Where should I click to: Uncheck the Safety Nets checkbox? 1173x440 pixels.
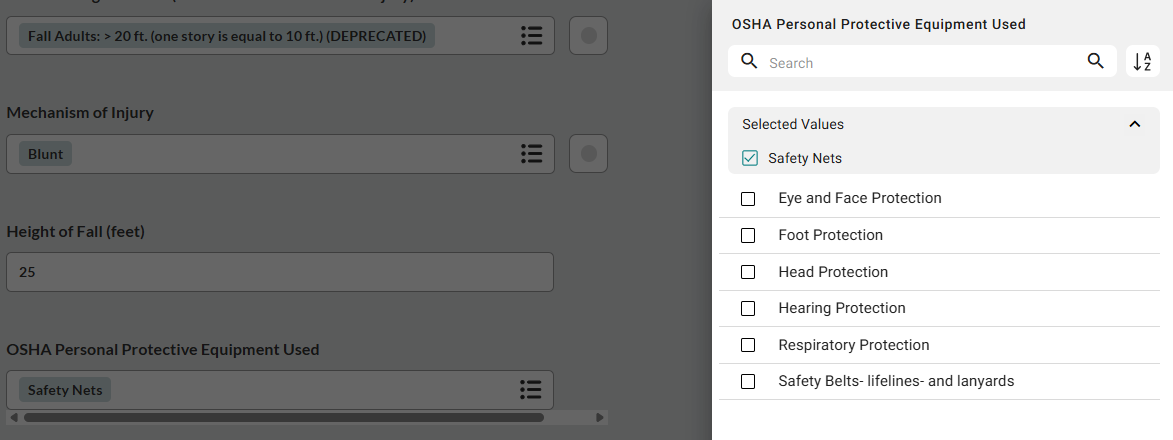pyautogui.click(x=750, y=158)
